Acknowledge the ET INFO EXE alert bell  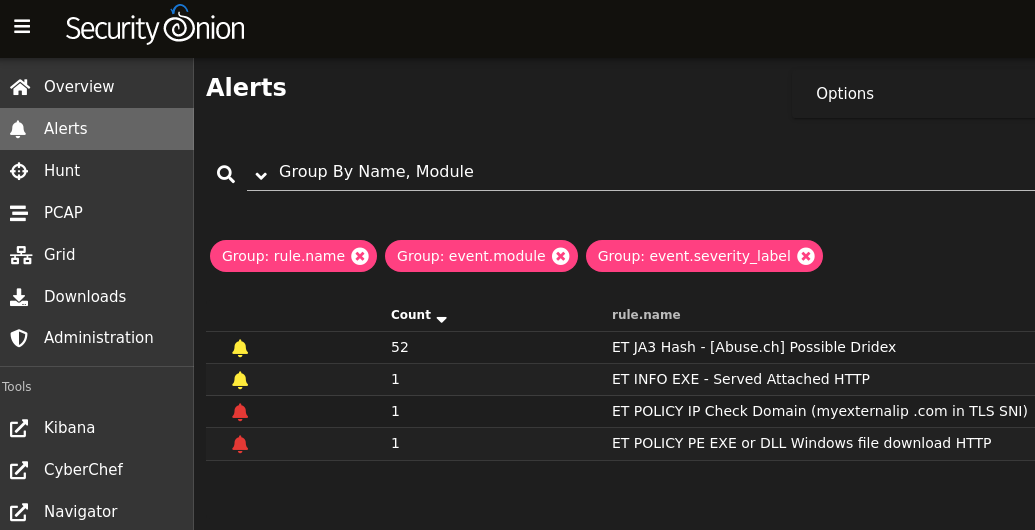point(240,380)
